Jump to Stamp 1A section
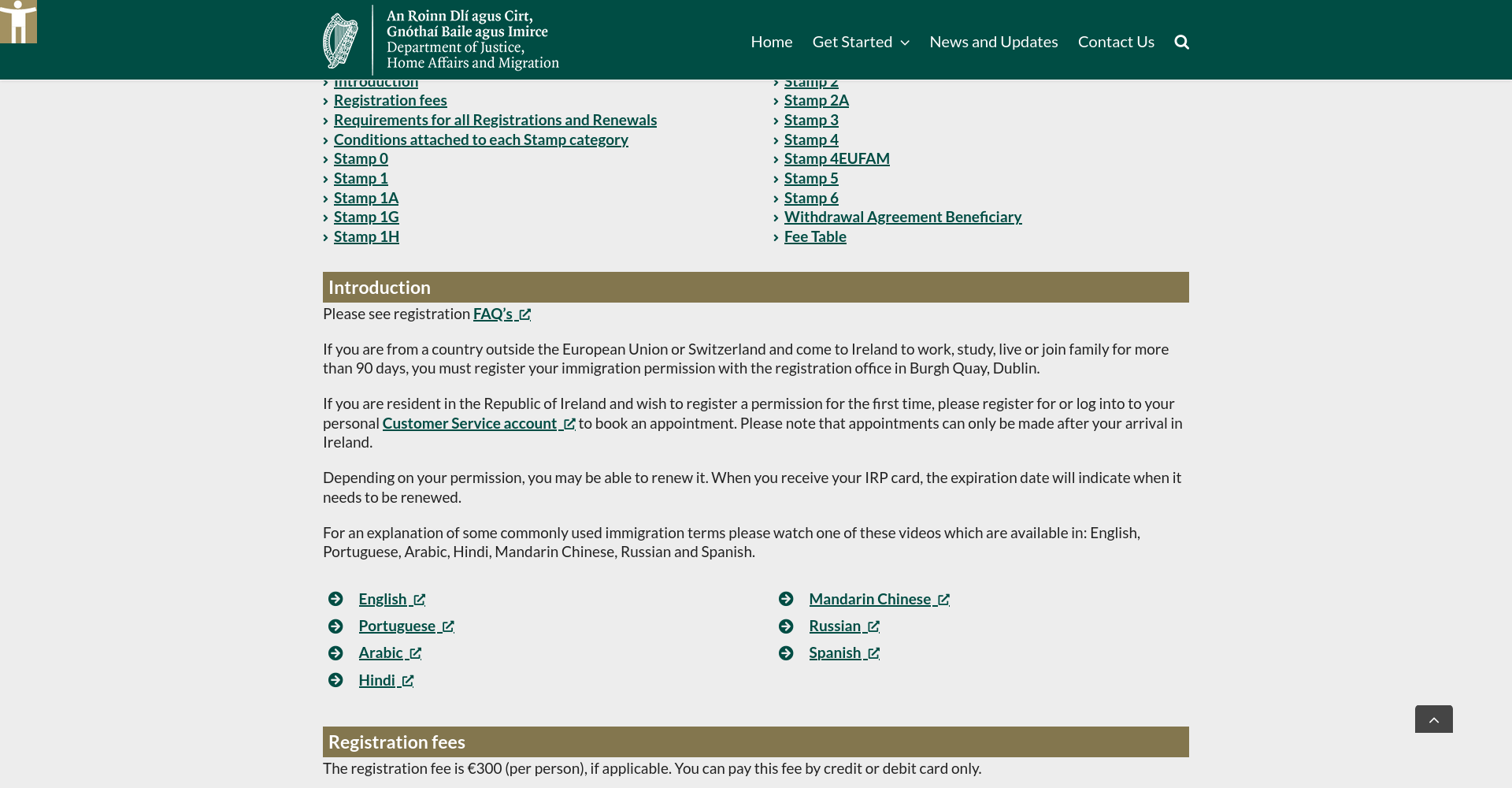1512x788 pixels. [365, 198]
